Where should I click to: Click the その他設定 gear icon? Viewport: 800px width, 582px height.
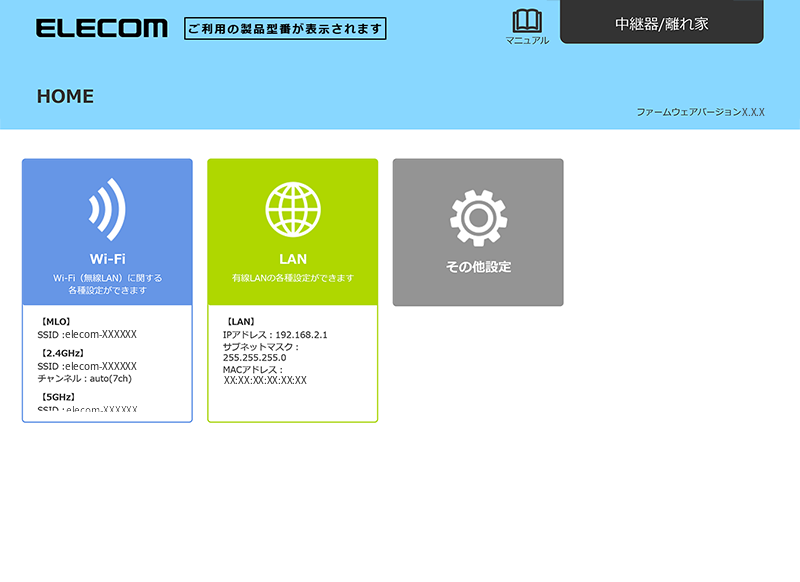pos(478,218)
